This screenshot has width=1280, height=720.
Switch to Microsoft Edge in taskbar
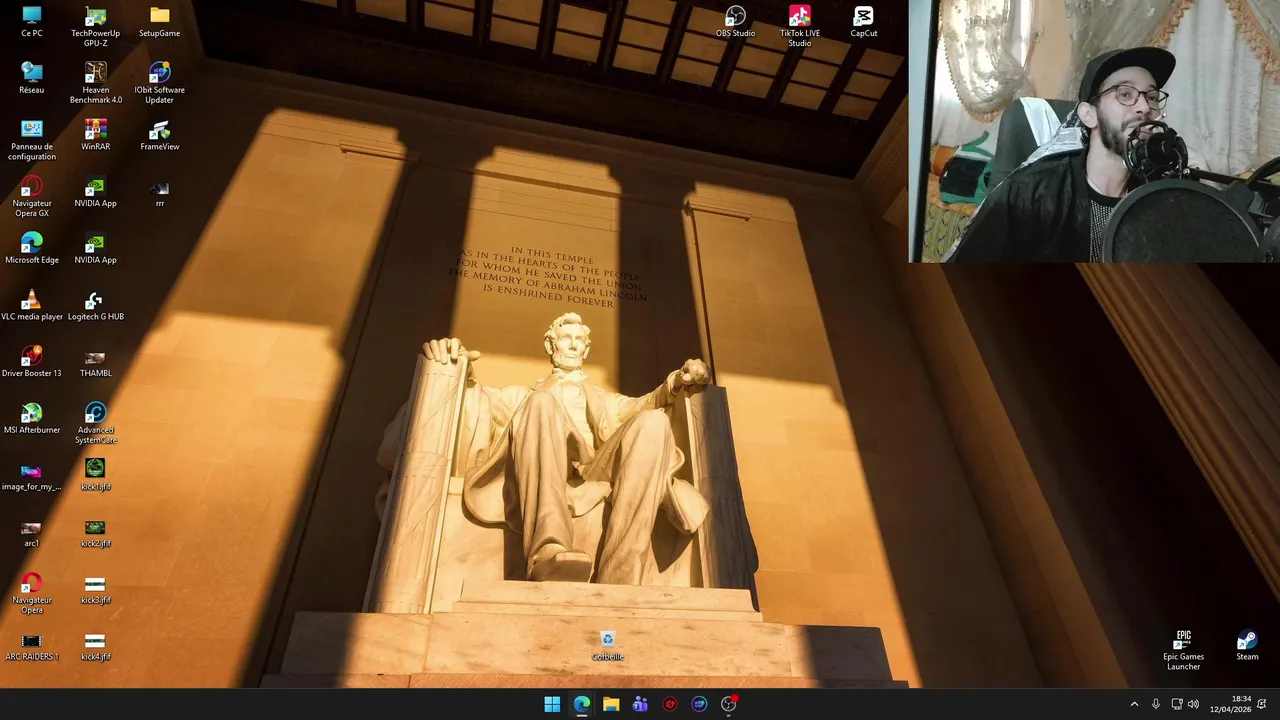(582, 704)
